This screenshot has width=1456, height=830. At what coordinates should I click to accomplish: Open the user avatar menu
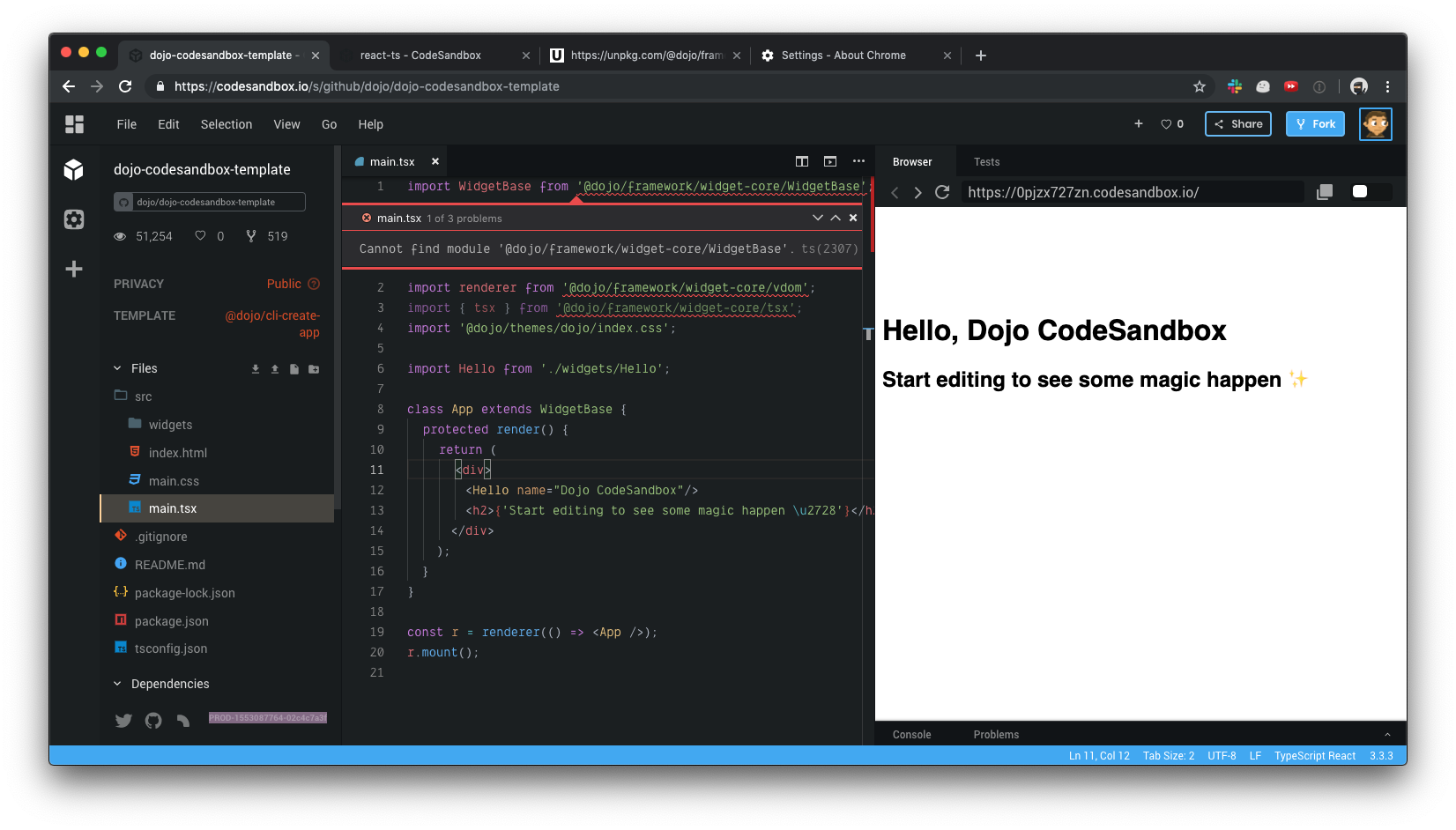[x=1376, y=124]
